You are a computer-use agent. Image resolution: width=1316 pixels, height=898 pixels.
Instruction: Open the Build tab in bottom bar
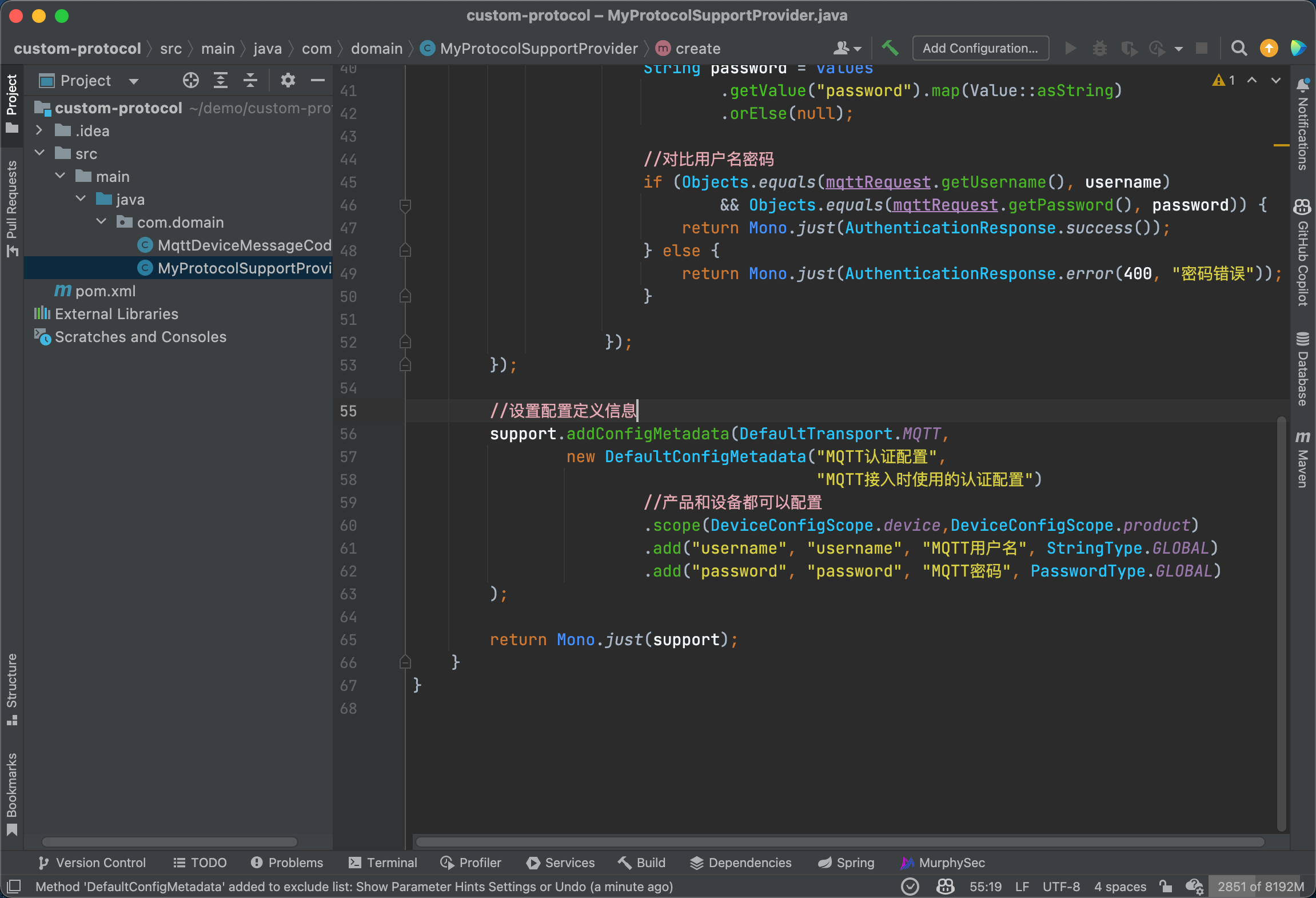tap(640, 861)
